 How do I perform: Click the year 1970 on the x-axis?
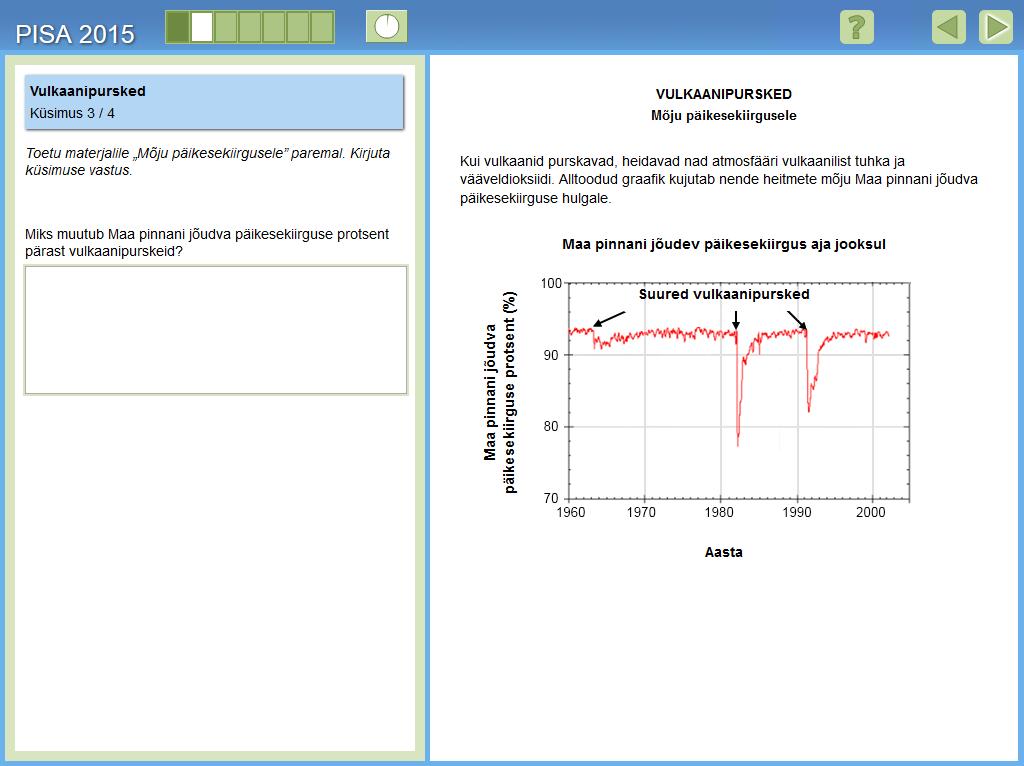point(641,512)
